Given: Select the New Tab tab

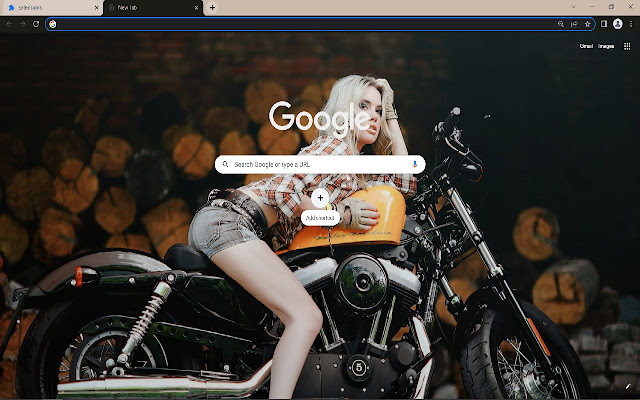Looking at the screenshot, I should click(x=153, y=8).
